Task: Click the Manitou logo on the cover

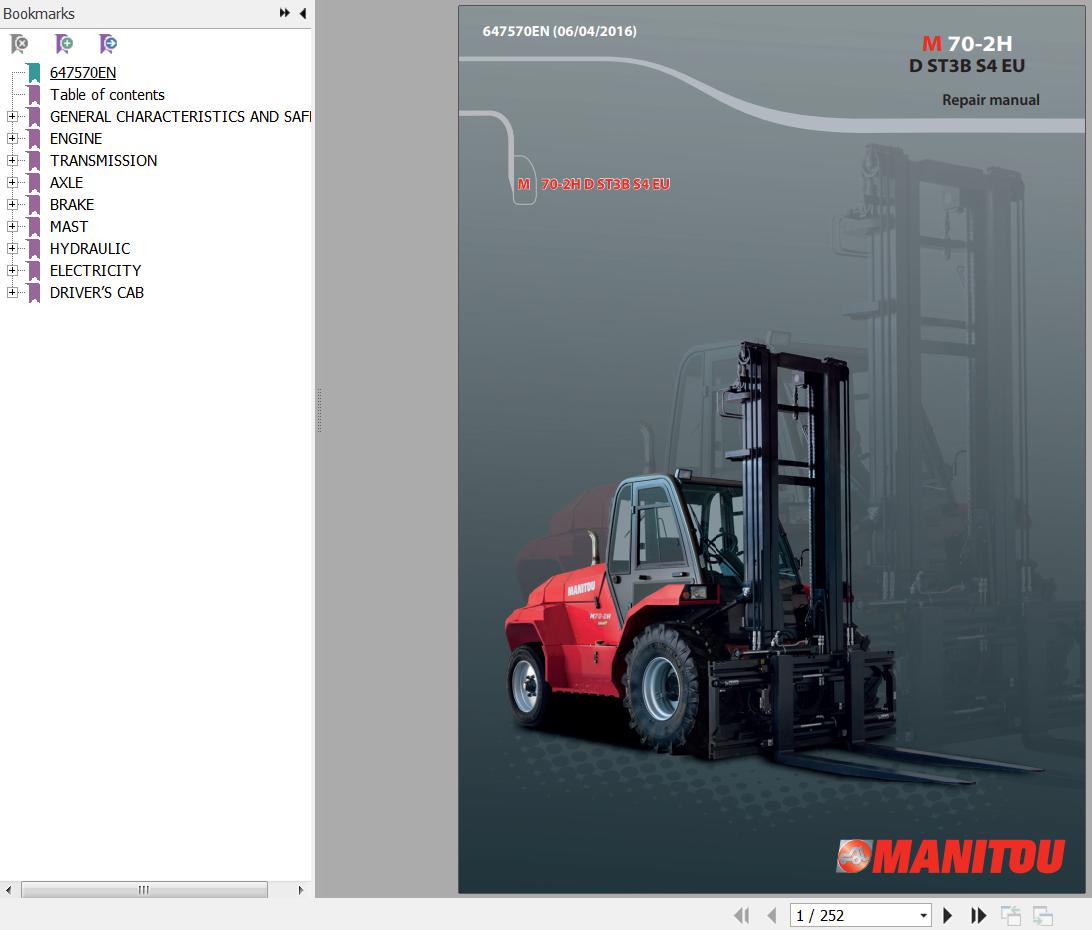Action: click(x=951, y=856)
